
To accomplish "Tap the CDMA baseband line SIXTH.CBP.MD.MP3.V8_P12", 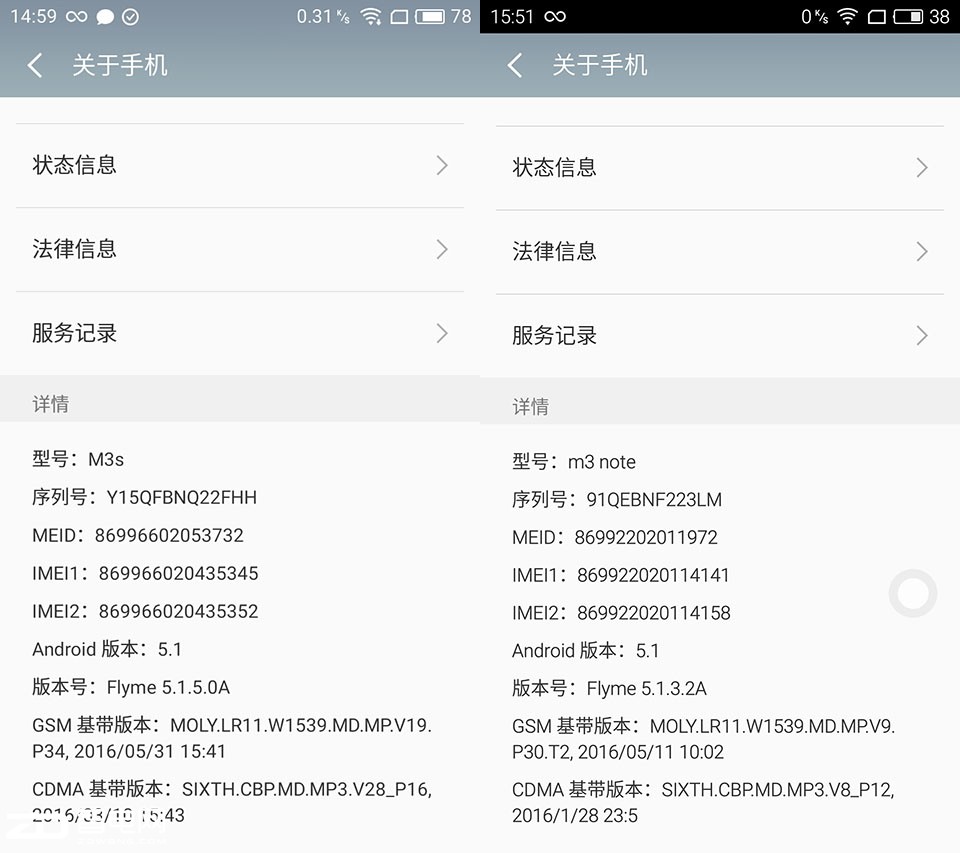I will tap(703, 803).
